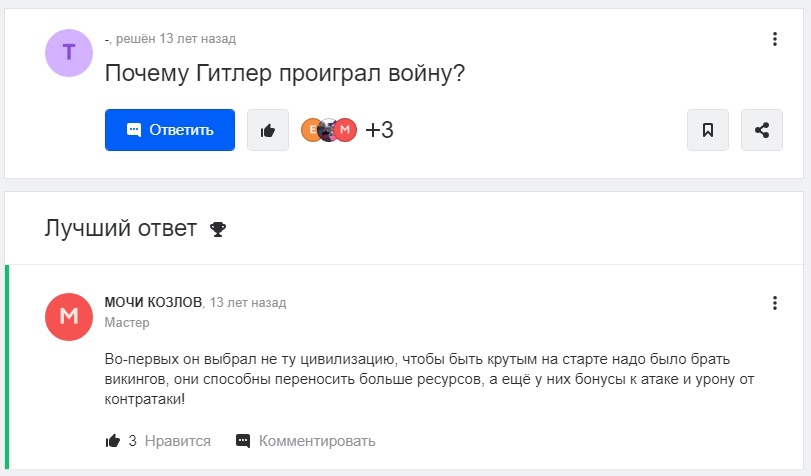Viewport: 811px width, 476px height.
Task: Click the trophy icon beside Лучший ответ
Action: click(218, 230)
